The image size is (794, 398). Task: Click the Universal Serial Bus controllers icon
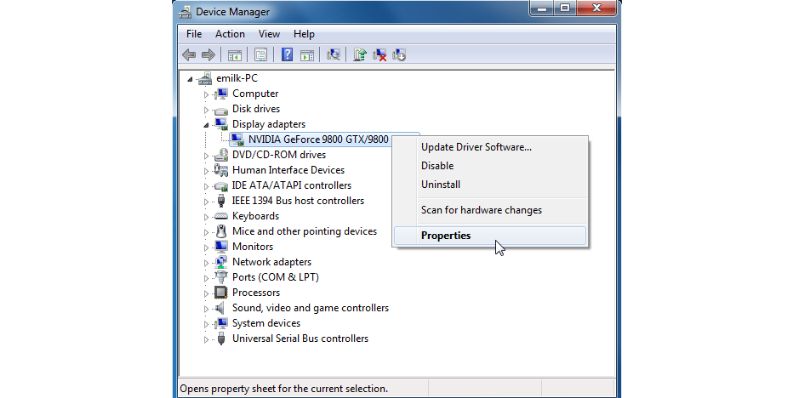click(x=221, y=338)
